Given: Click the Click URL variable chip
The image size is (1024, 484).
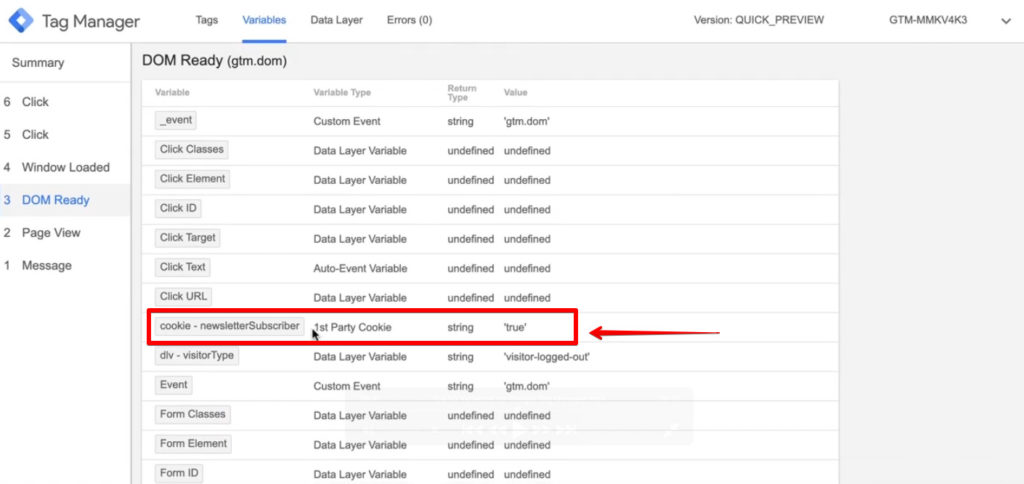Looking at the screenshot, I should 184,297.
